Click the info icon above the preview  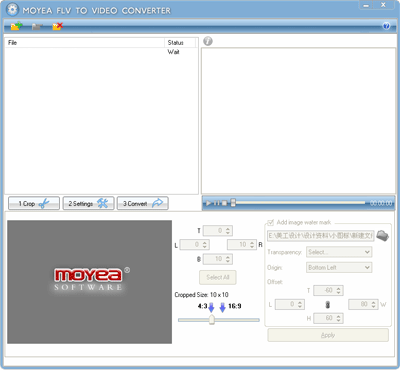208,41
